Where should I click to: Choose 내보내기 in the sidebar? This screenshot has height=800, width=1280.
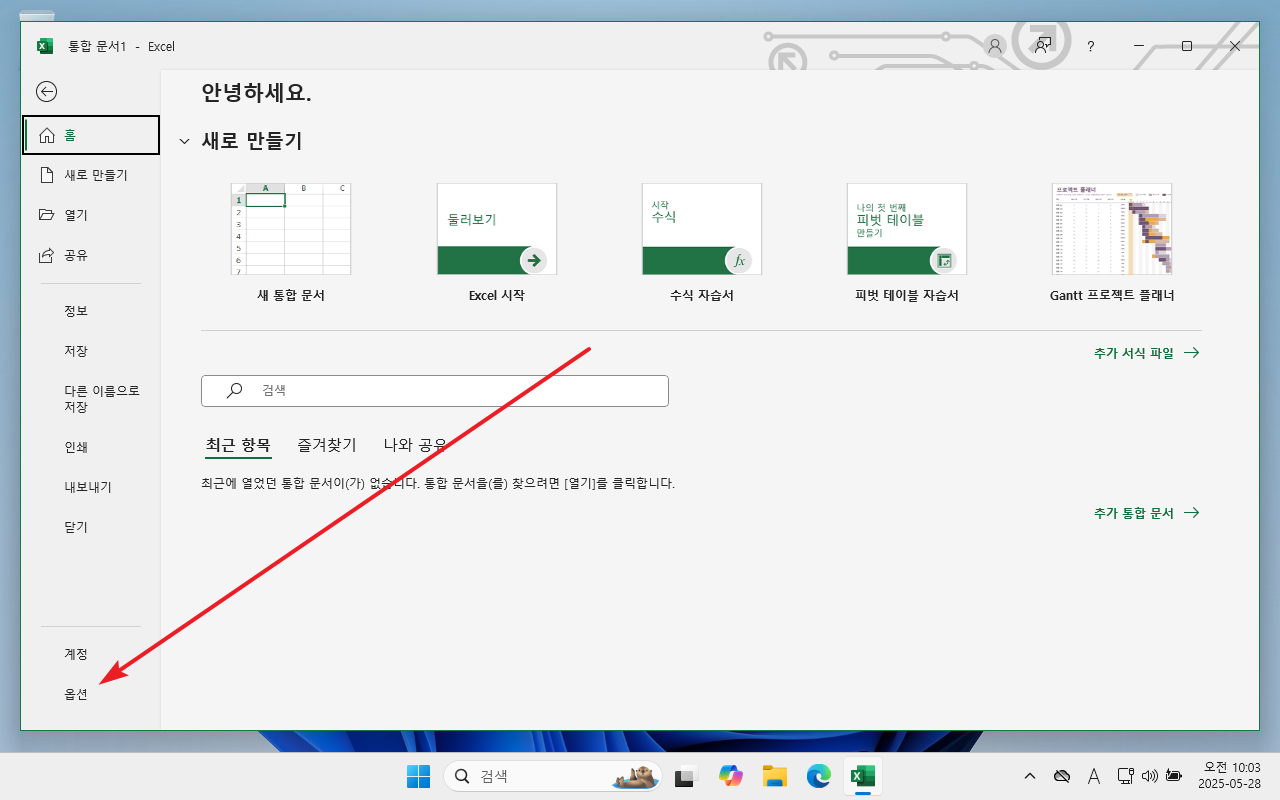91,487
